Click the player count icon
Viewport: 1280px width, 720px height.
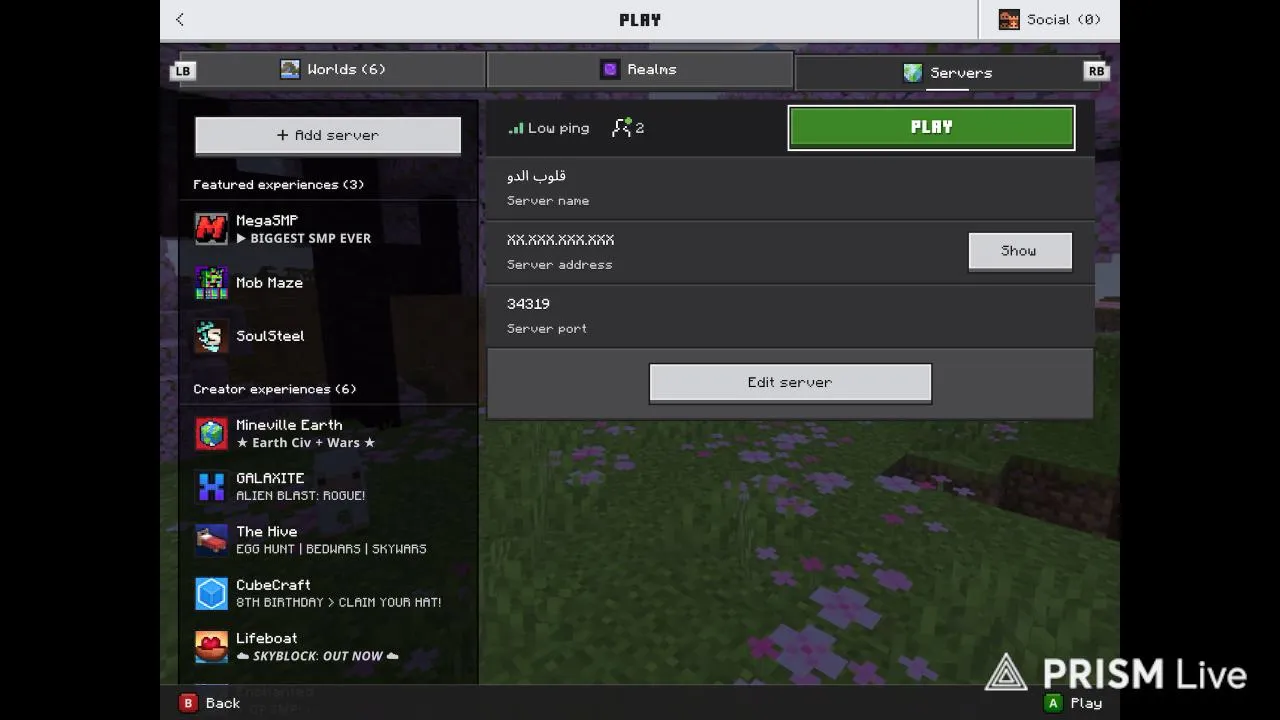(x=621, y=127)
